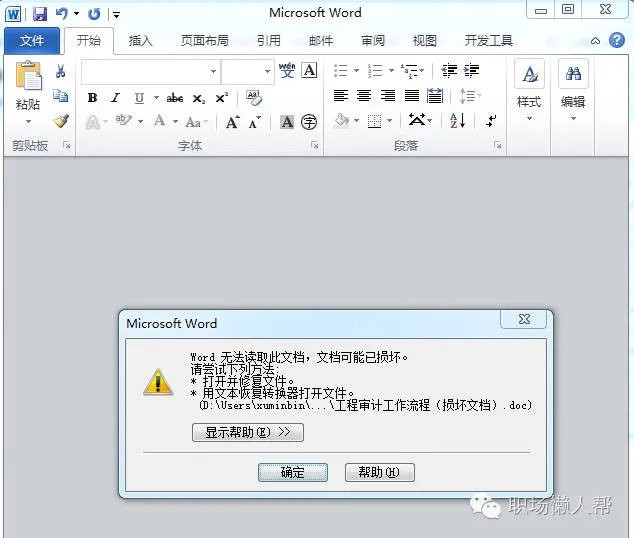Click the Redo icon in title bar

[94, 14]
